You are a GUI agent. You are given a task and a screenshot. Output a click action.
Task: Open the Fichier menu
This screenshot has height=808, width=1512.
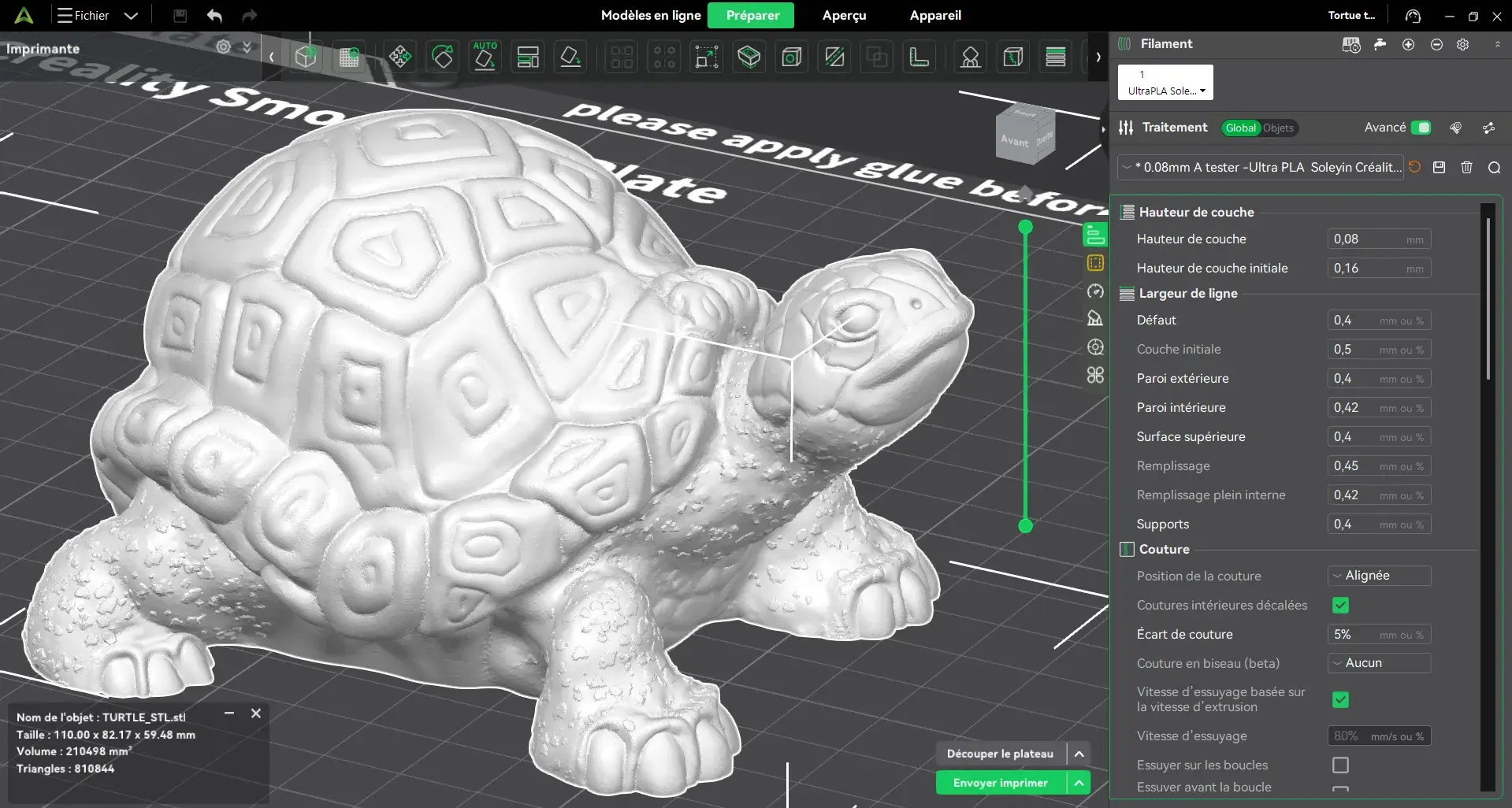[83, 16]
